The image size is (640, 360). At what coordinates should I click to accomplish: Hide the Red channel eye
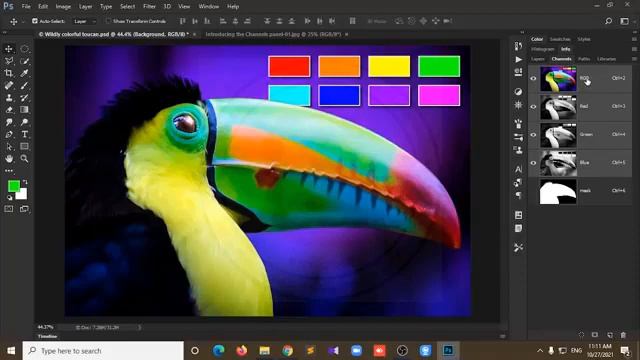(x=533, y=107)
